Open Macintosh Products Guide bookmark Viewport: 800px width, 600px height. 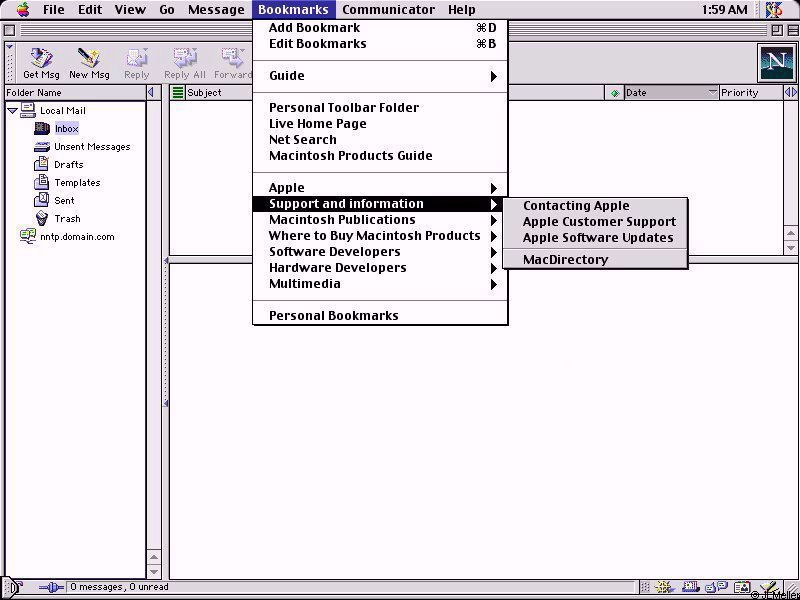(381, 156)
